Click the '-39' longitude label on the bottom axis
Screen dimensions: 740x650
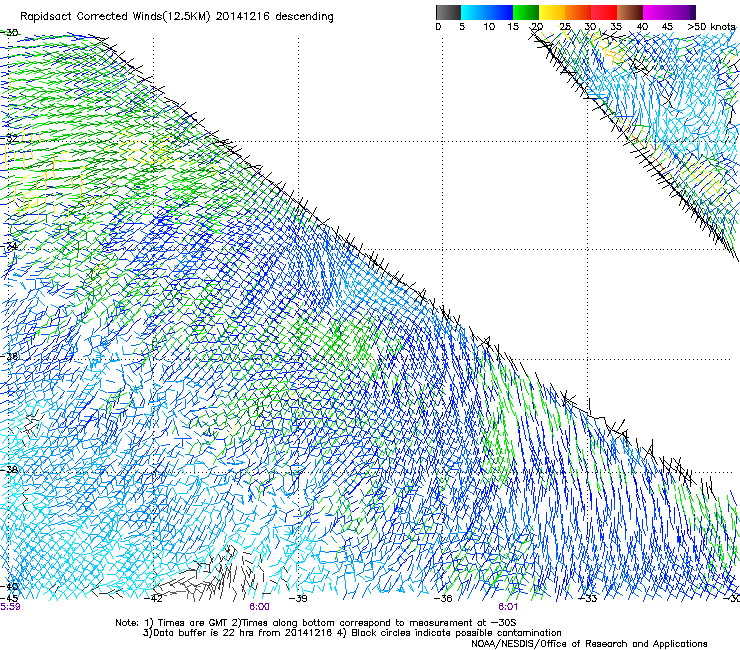point(299,598)
